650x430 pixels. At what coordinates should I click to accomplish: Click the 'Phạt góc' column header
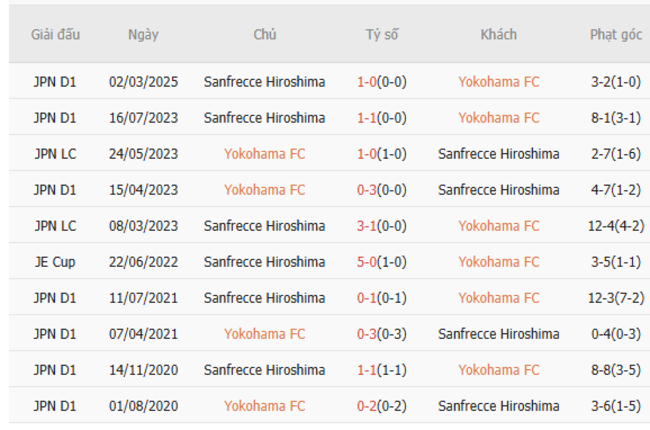(615, 35)
